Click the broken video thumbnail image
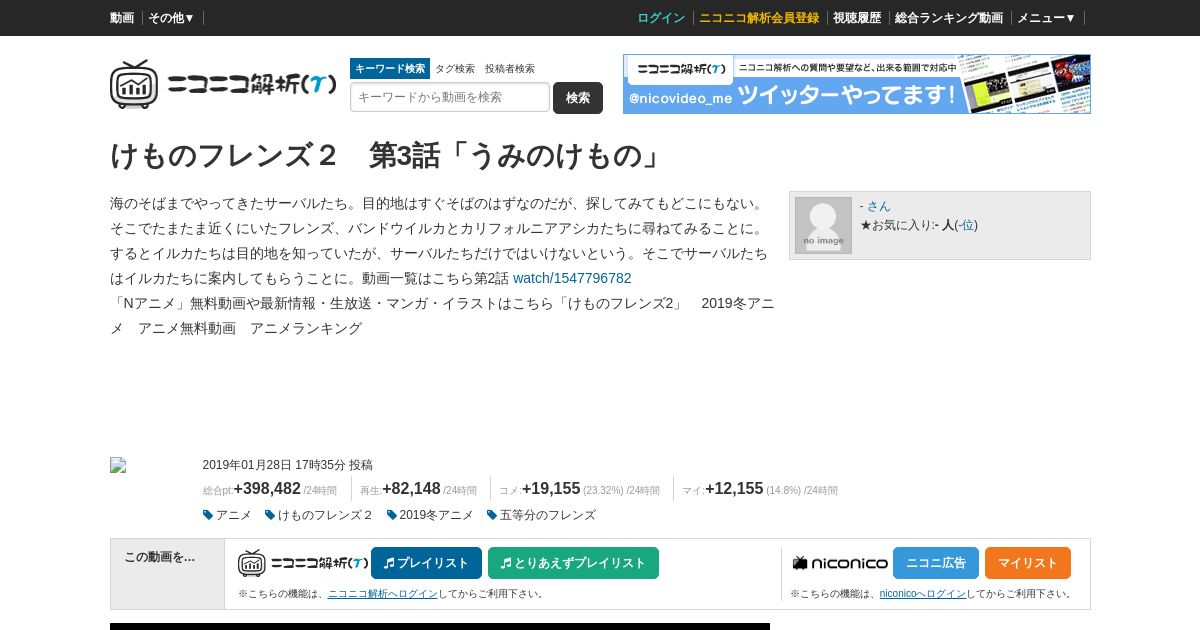Viewport: 1200px width, 630px height. (118, 465)
